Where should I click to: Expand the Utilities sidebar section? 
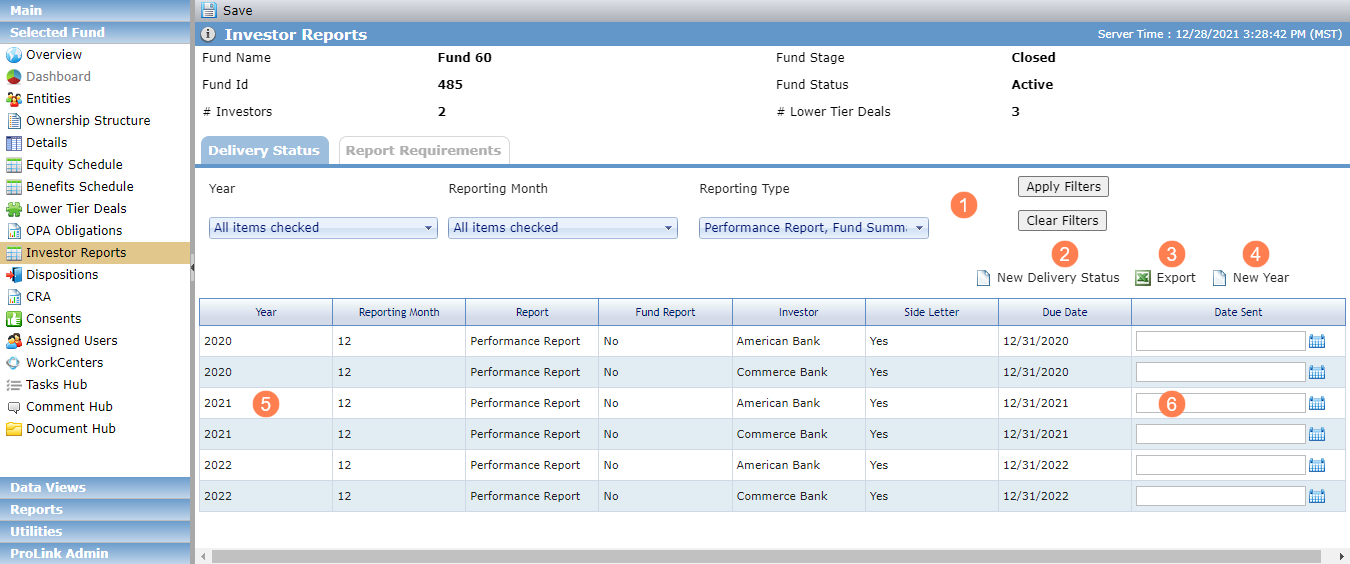tap(95, 532)
